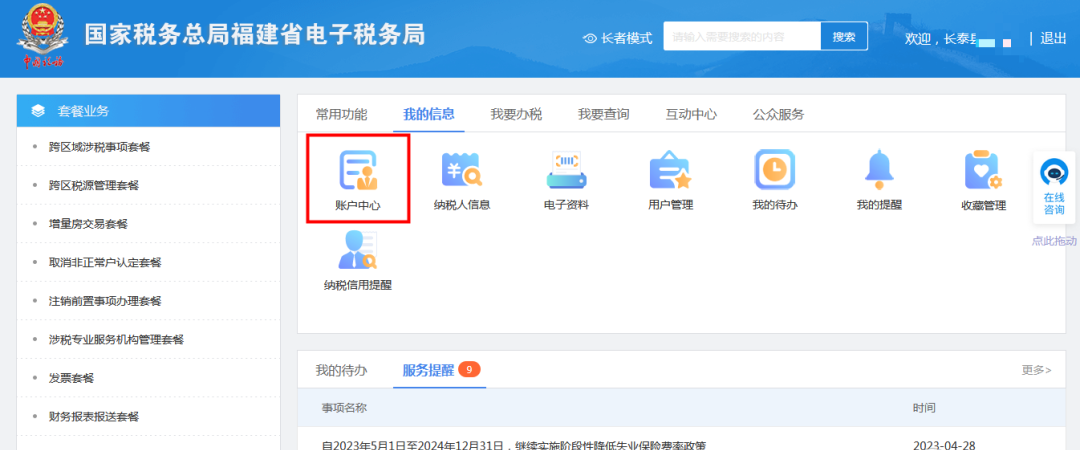Select the 我要查询 tab
The height and width of the screenshot is (450, 1080).
point(603,114)
